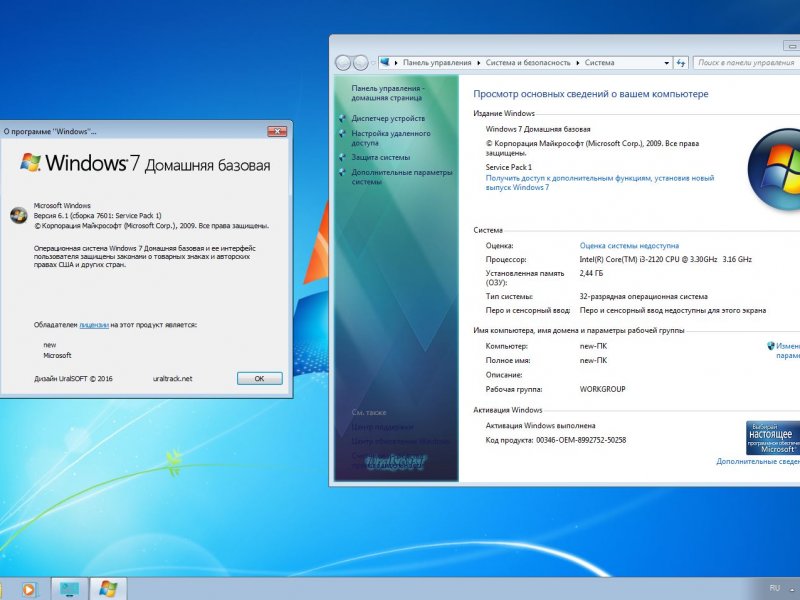Switch to the System control panel taskbar button
The height and width of the screenshot is (600, 800).
pos(69,589)
